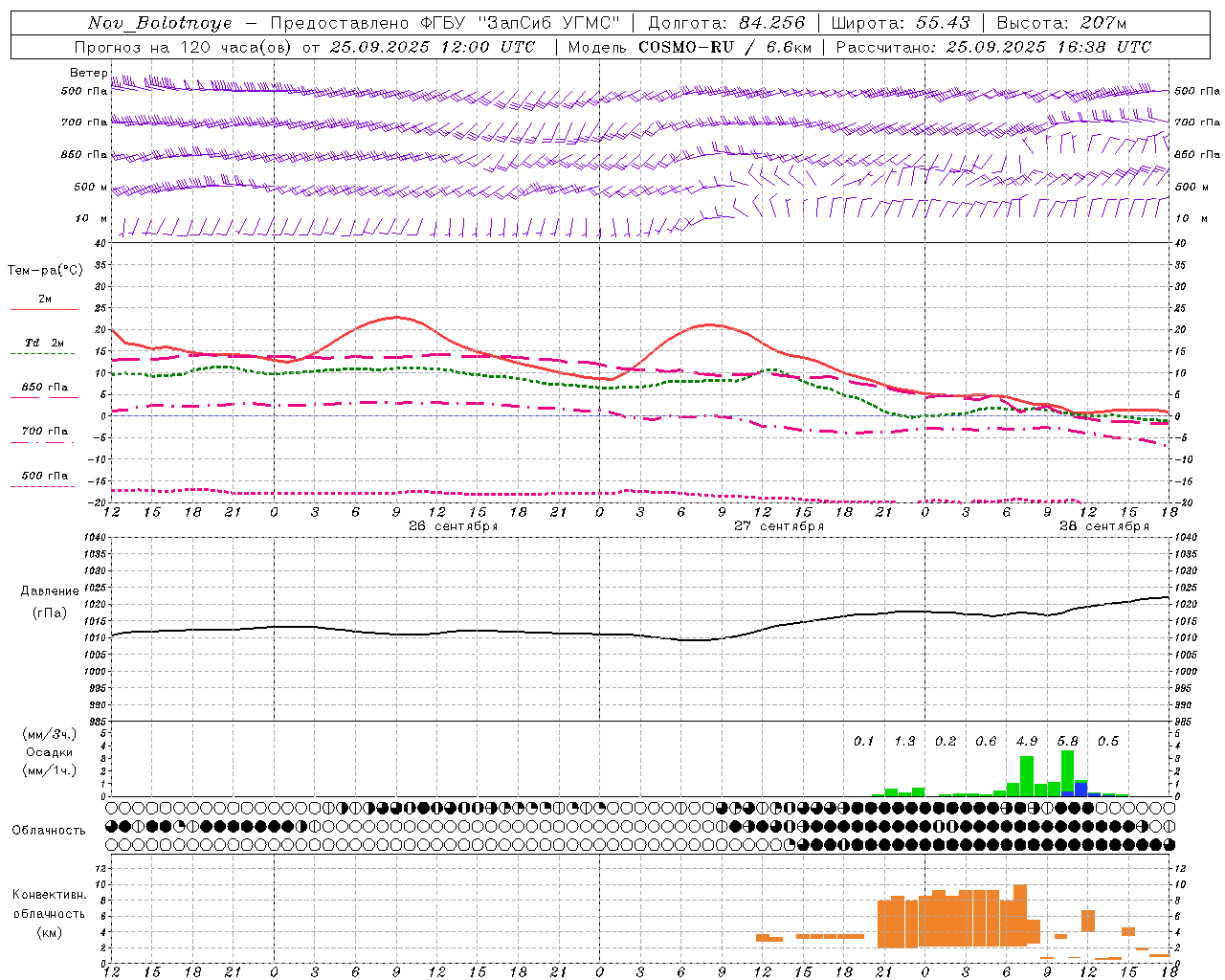Click the 5.8 precipitation total
The height and width of the screenshot is (980, 1225).
1067,742
